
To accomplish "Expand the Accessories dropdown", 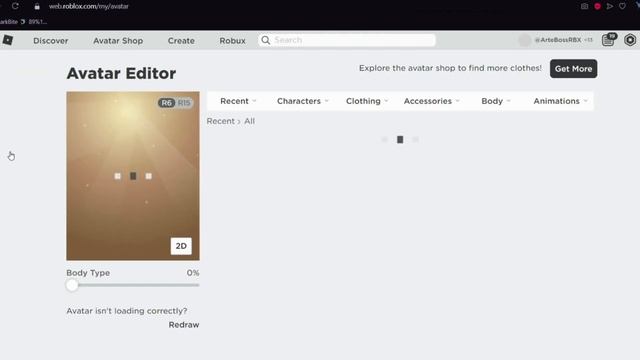I will 431,101.
